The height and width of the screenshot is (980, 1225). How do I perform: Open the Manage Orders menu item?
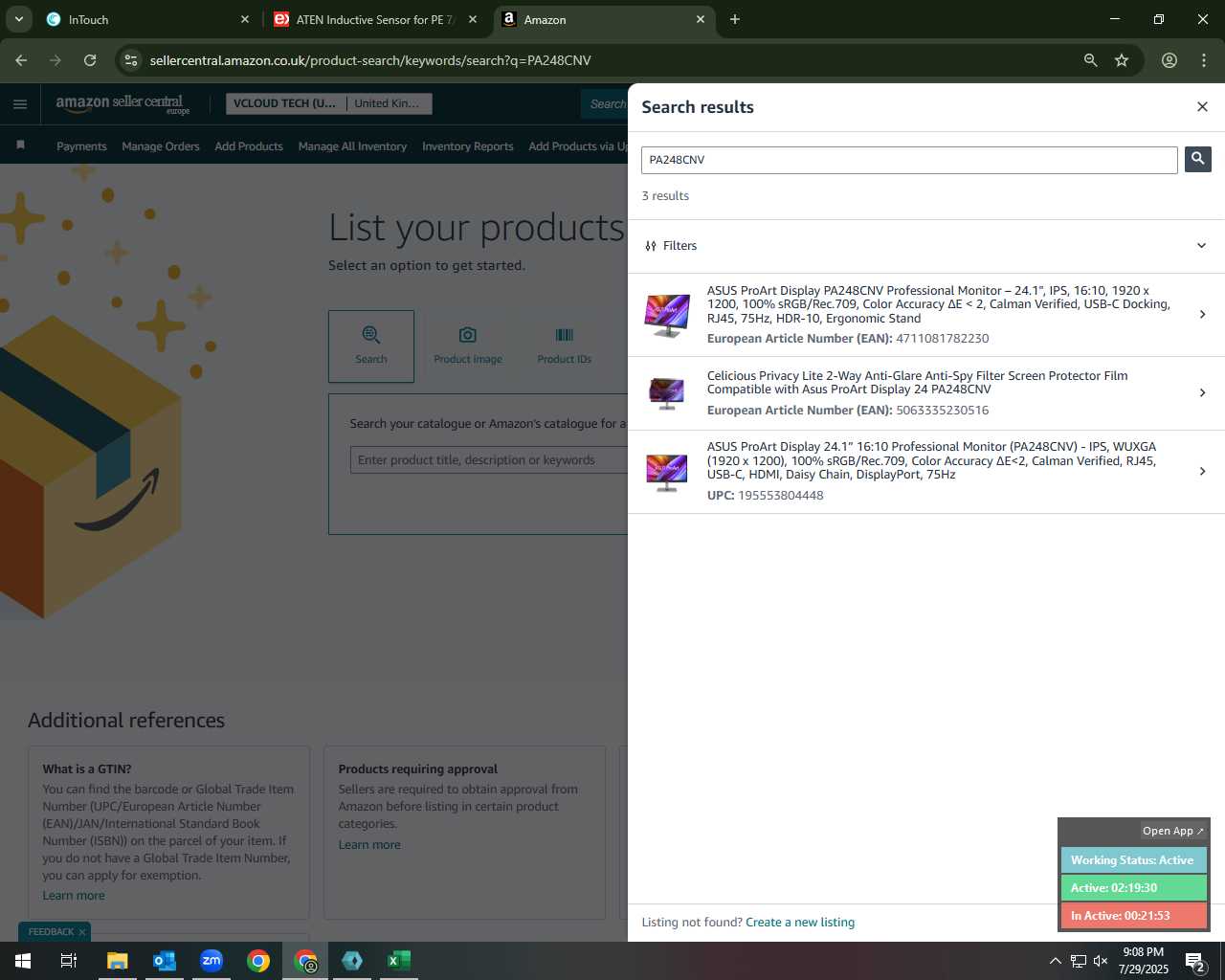click(x=161, y=146)
